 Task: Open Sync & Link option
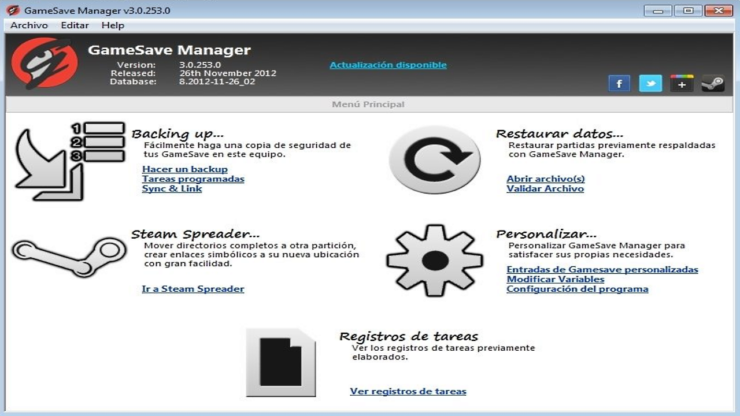tap(172, 188)
